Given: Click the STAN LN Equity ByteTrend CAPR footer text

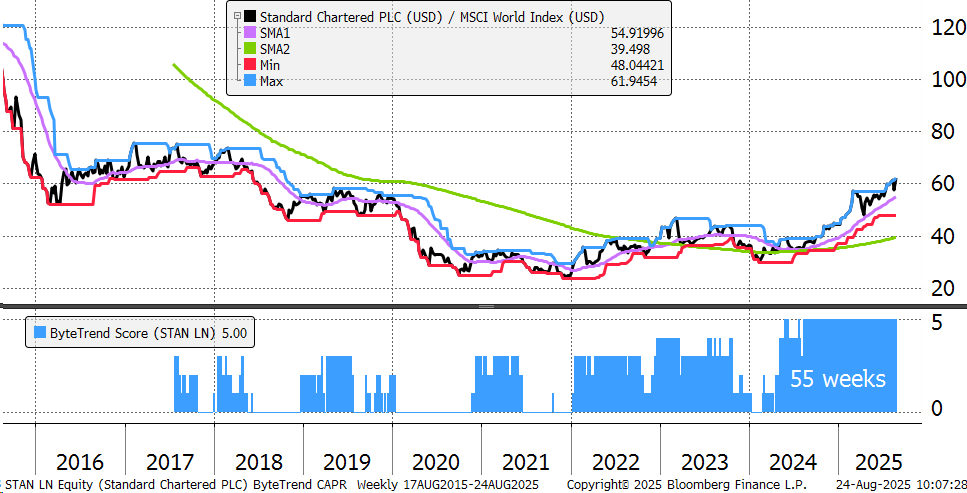Looking at the screenshot, I should click(176, 484).
